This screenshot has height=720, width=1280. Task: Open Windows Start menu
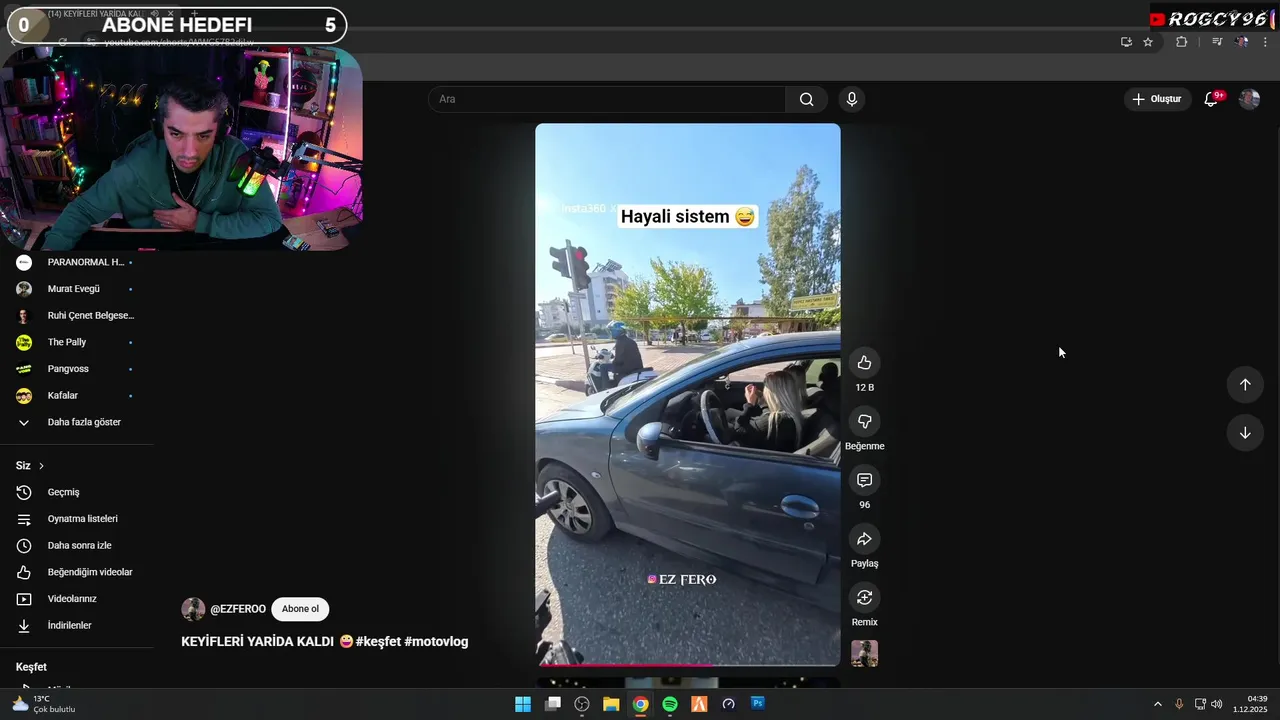pos(523,704)
